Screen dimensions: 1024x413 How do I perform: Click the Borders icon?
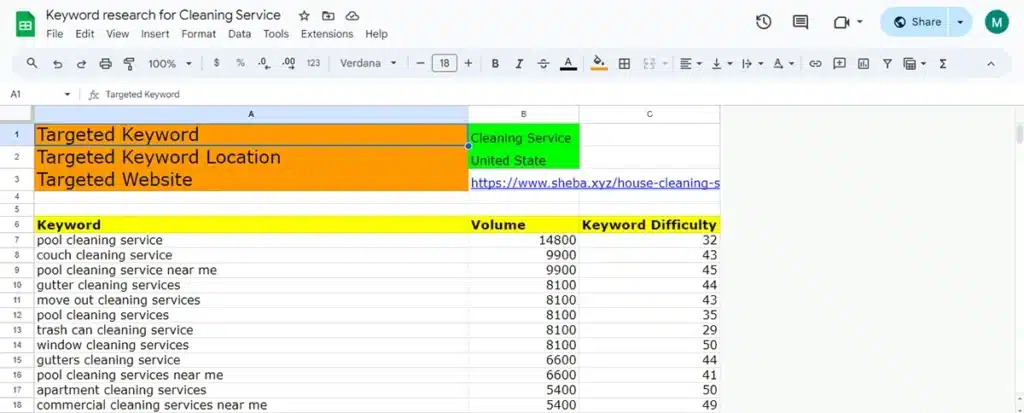(624, 63)
